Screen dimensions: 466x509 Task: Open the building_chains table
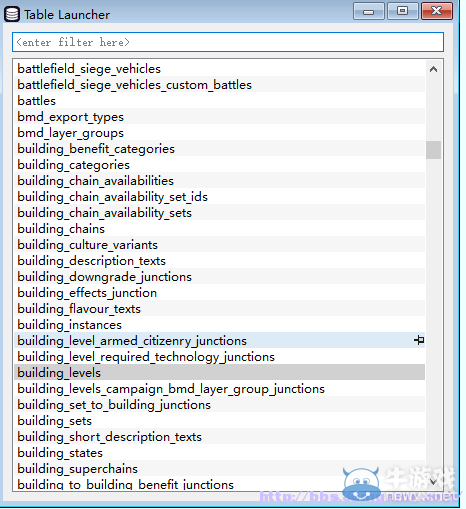pyautogui.click(x=219, y=229)
